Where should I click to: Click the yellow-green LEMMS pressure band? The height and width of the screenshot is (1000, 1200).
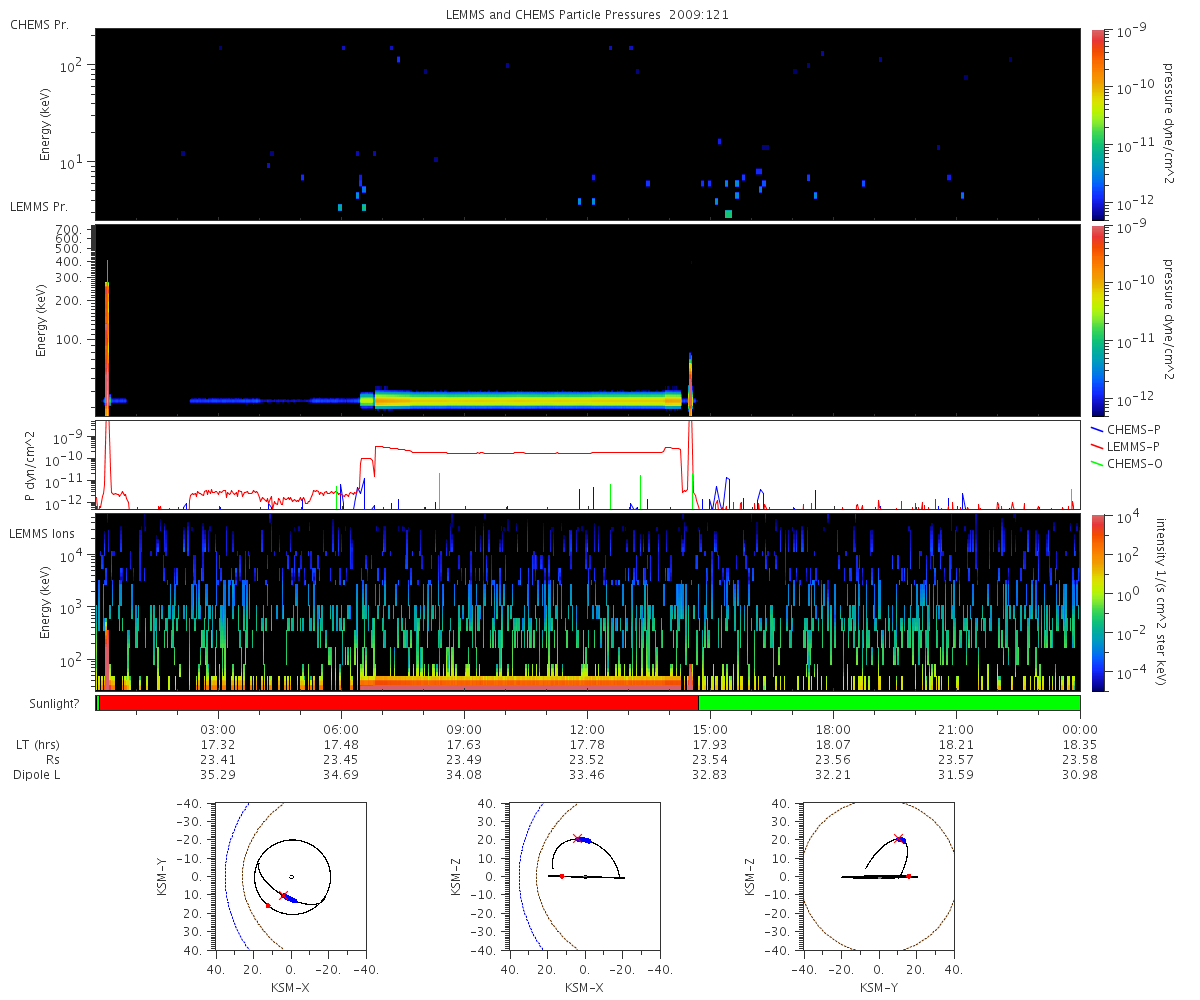pyautogui.click(x=528, y=400)
